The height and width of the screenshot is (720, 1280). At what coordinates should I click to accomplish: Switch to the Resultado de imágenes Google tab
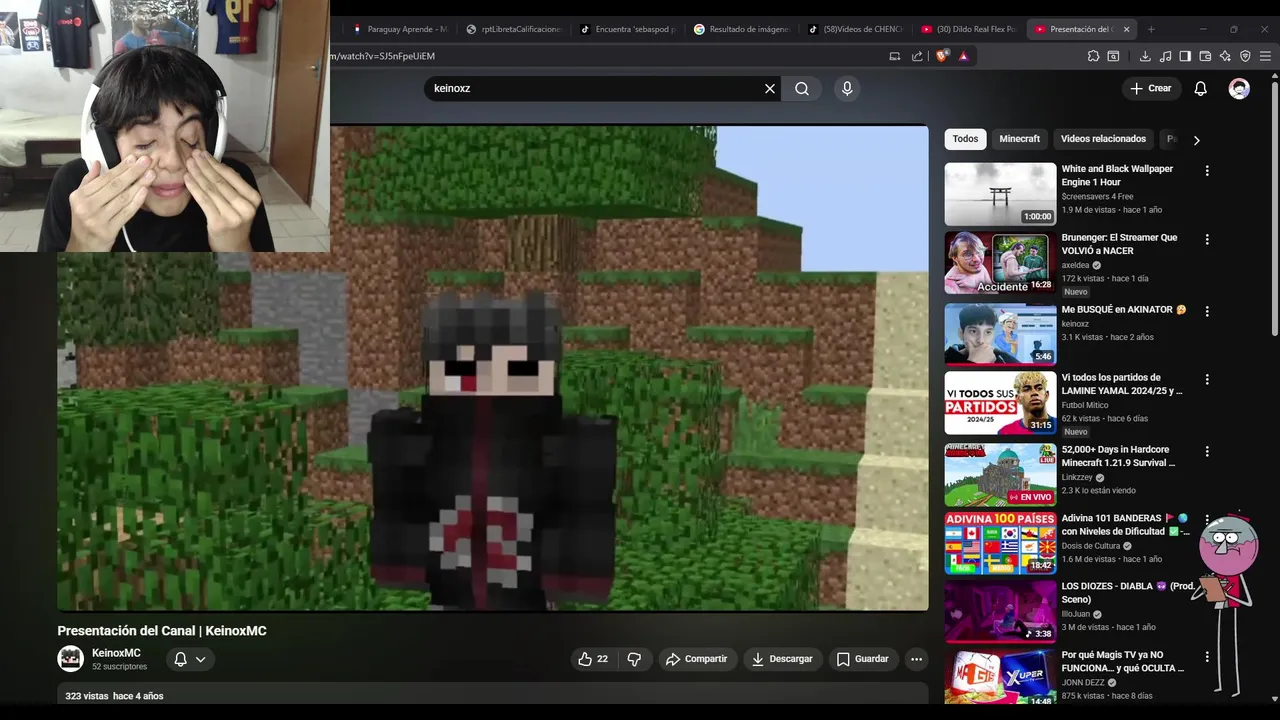(741, 29)
